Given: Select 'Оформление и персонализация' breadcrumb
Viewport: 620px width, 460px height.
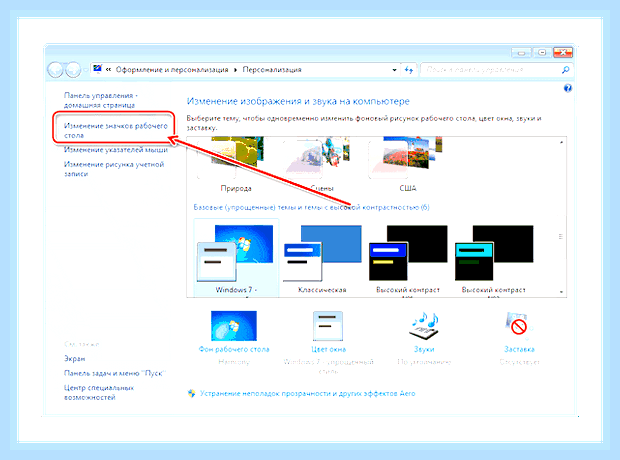Looking at the screenshot, I should [x=172, y=70].
